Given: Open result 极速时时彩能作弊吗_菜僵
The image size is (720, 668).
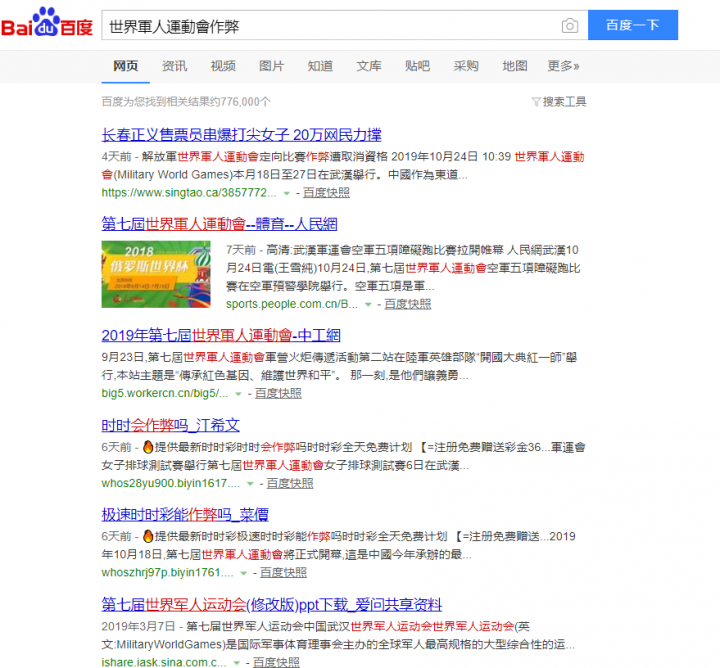Looking at the screenshot, I should coord(185,515).
